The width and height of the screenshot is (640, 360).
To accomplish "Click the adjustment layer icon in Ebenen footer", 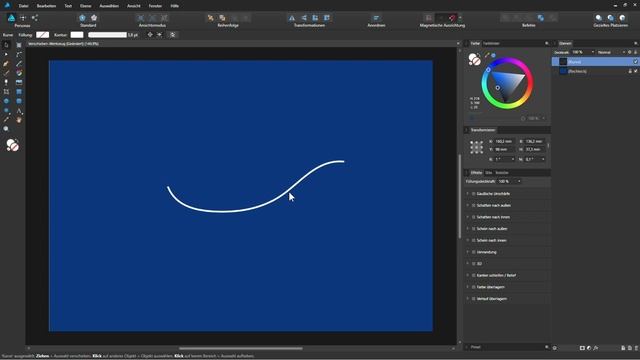I will click(x=589, y=348).
